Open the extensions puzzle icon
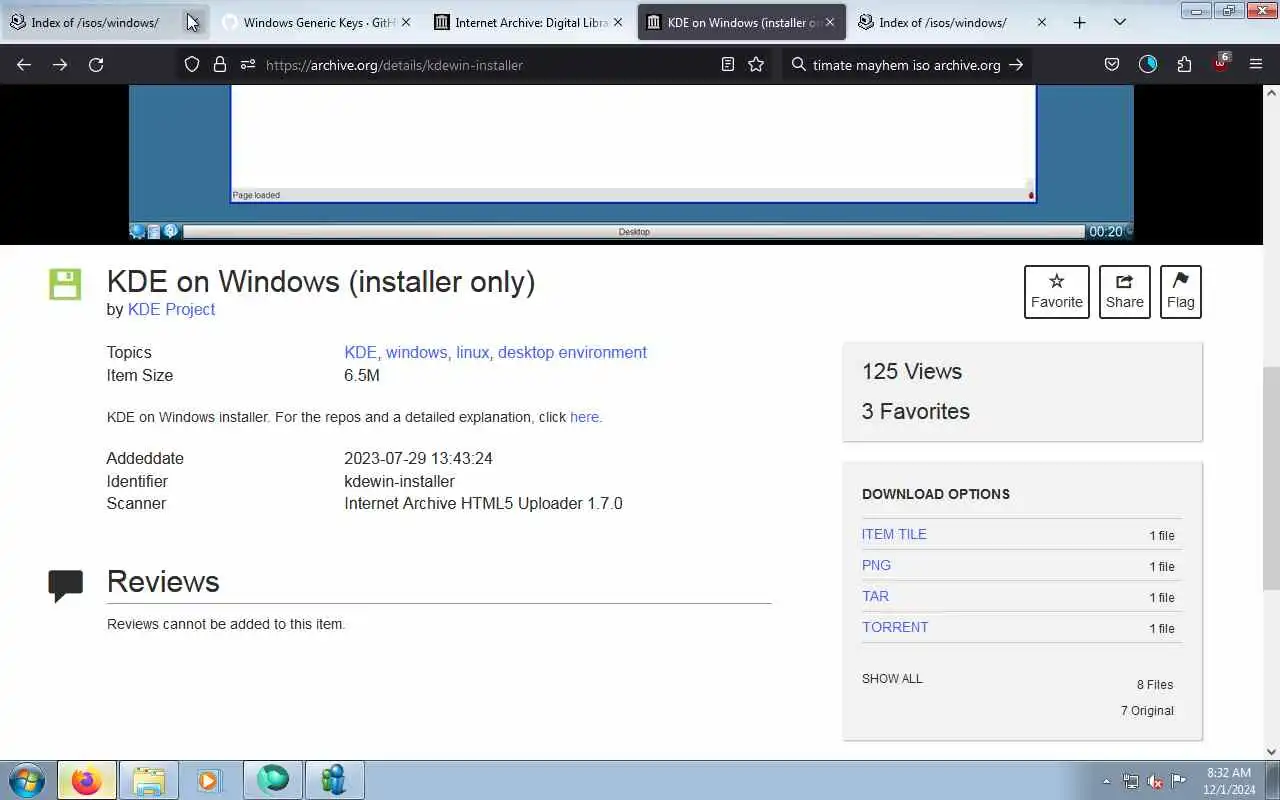The height and width of the screenshot is (800, 1280). coord(1184,64)
